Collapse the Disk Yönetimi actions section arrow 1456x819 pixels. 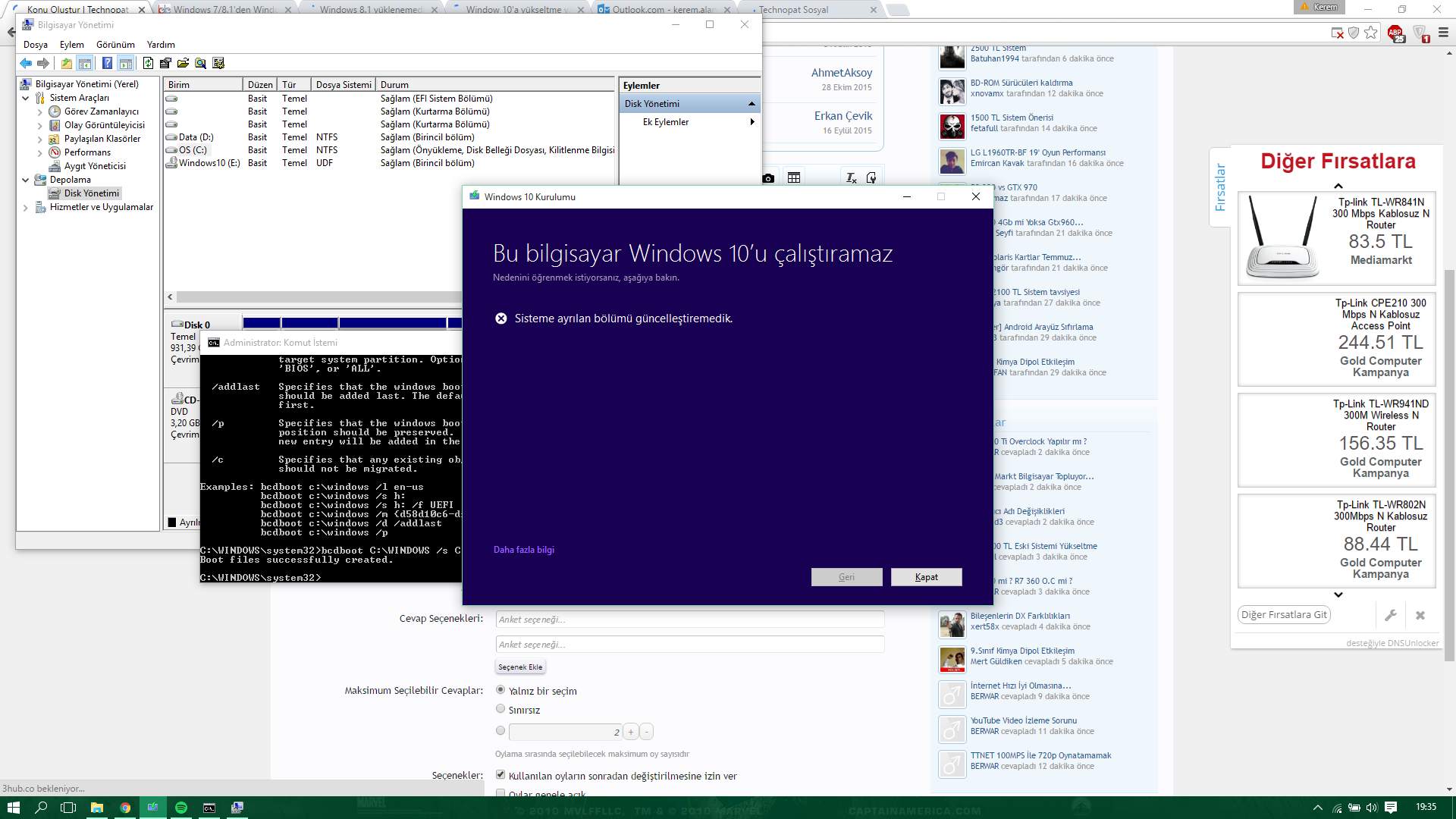752,104
